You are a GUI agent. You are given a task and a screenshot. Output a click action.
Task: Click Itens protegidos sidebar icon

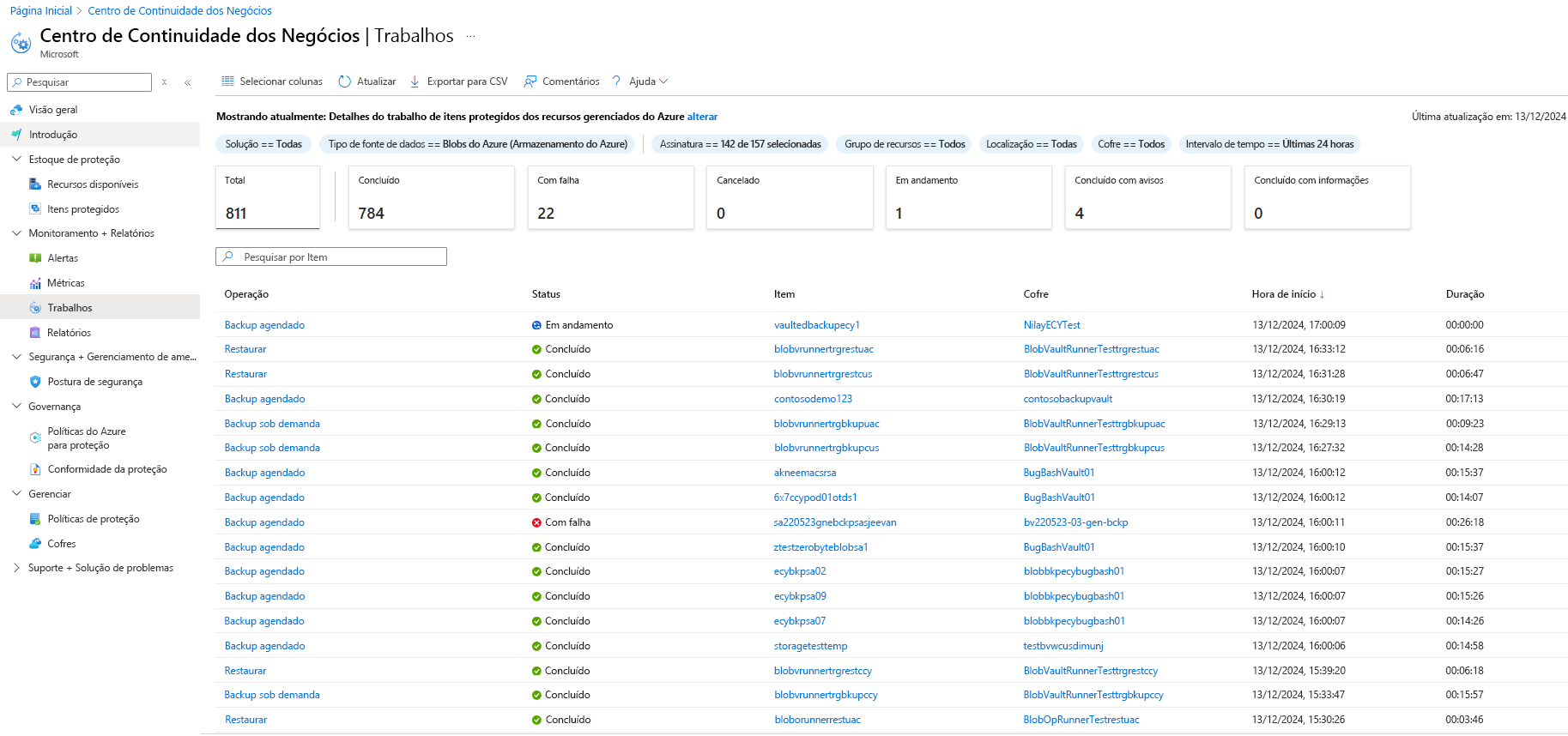pyautogui.click(x=35, y=209)
